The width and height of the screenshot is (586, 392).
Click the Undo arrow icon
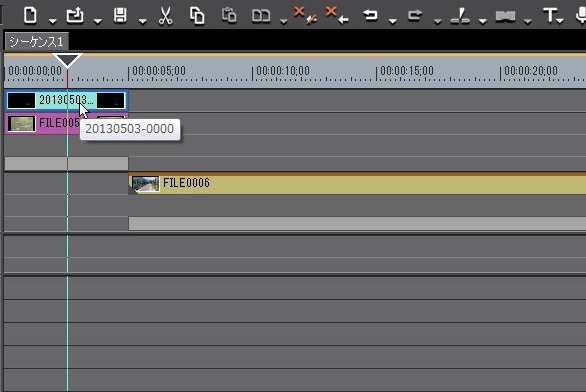pos(370,15)
